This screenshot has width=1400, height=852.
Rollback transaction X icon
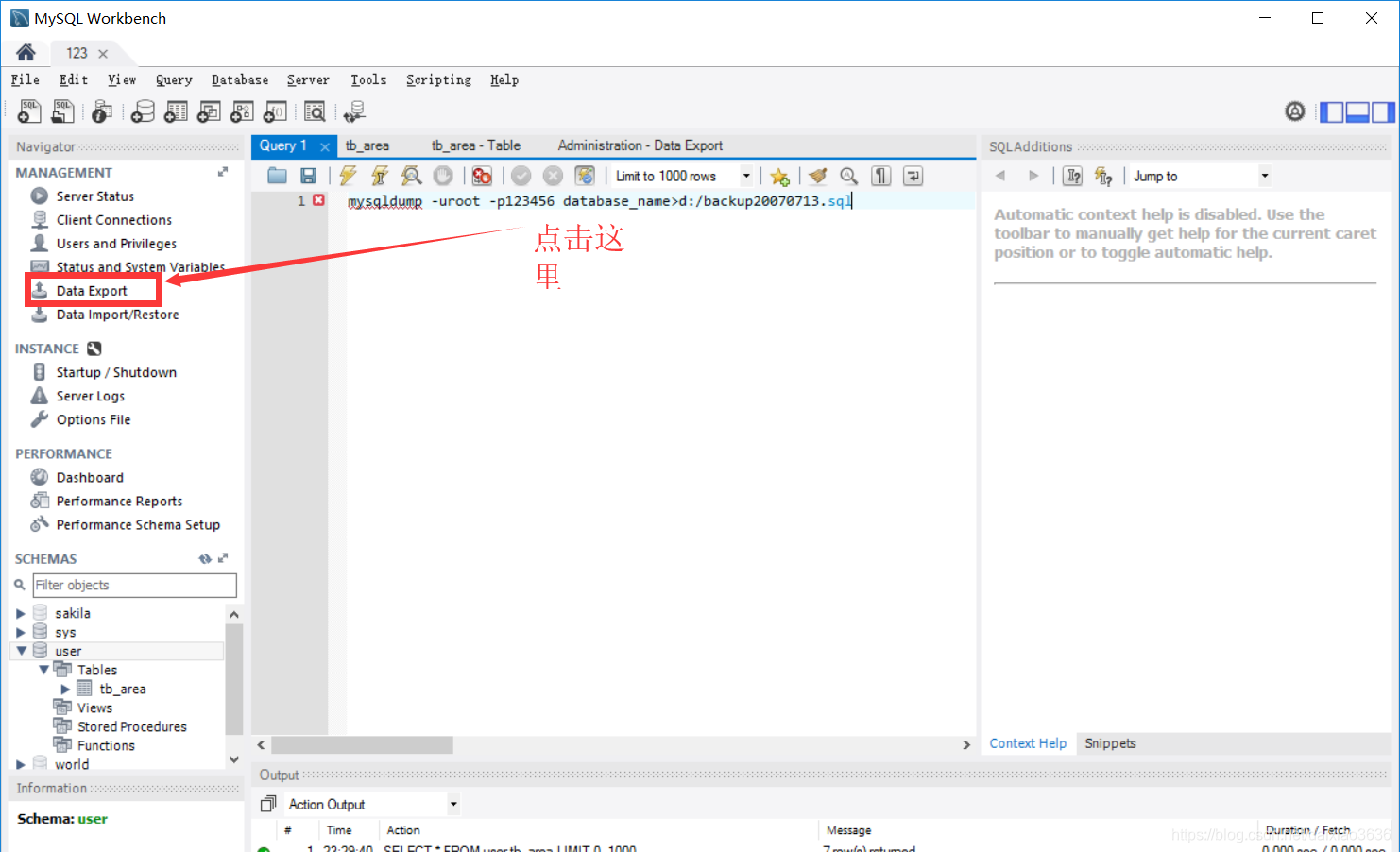(554, 176)
